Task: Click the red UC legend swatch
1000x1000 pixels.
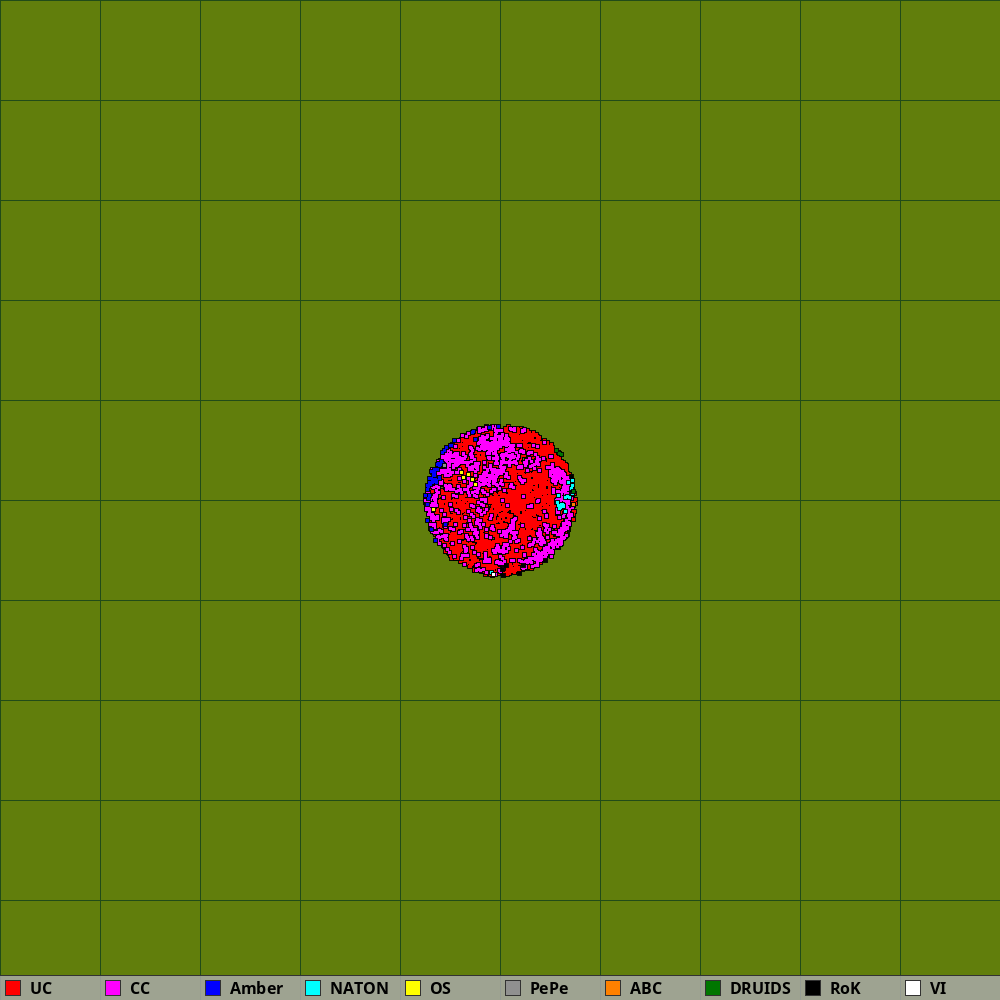Action: pyautogui.click(x=13, y=988)
